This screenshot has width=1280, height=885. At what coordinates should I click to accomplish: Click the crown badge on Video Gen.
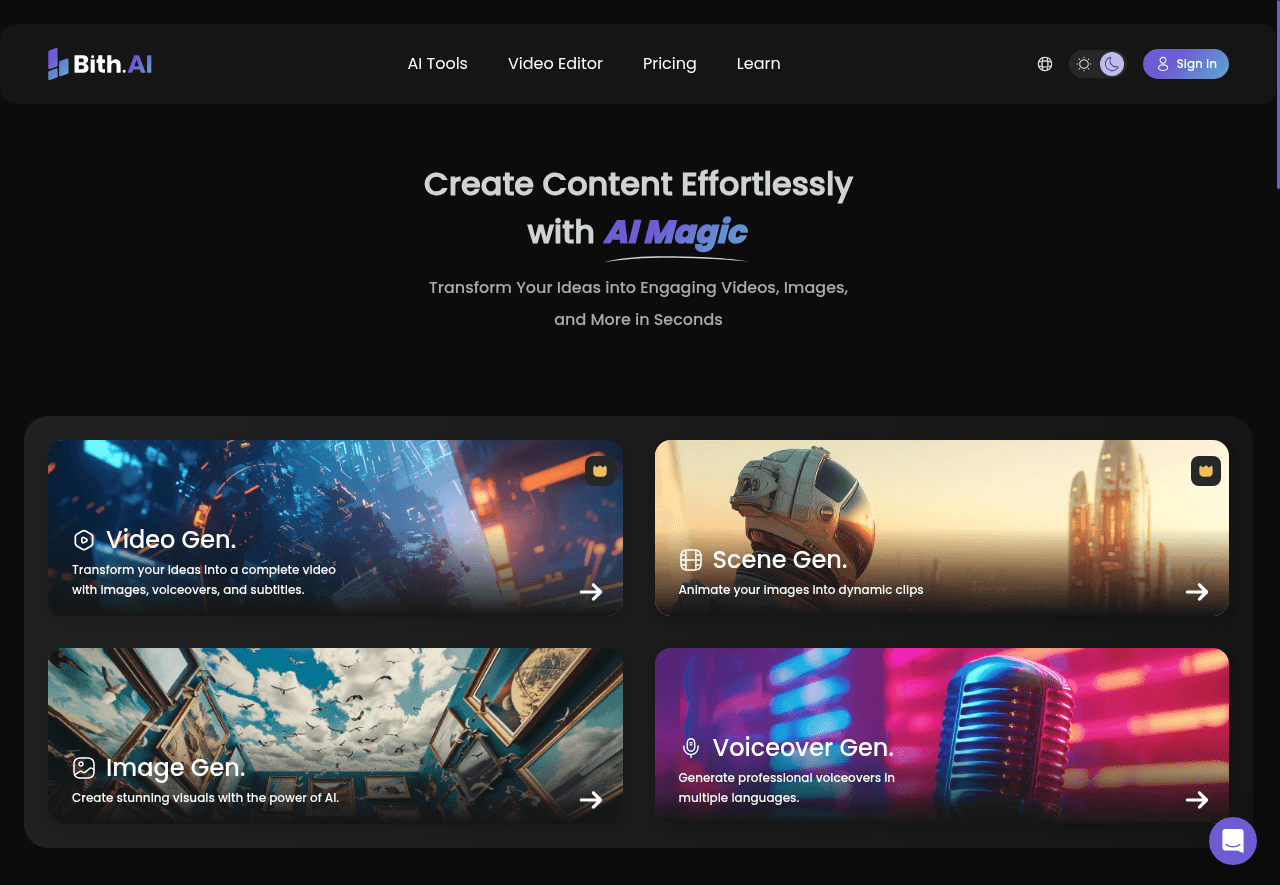[600, 470]
